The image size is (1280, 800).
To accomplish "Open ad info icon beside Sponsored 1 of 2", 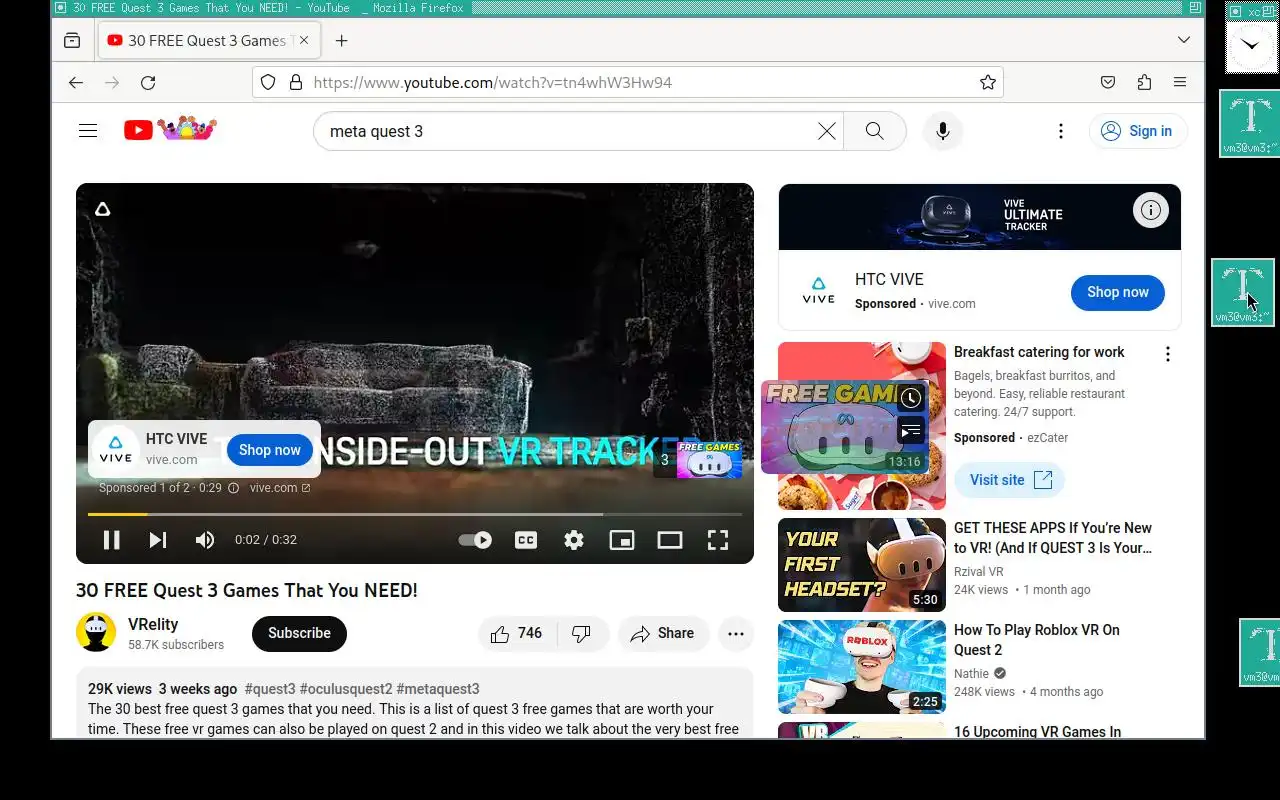I will coord(233,488).
